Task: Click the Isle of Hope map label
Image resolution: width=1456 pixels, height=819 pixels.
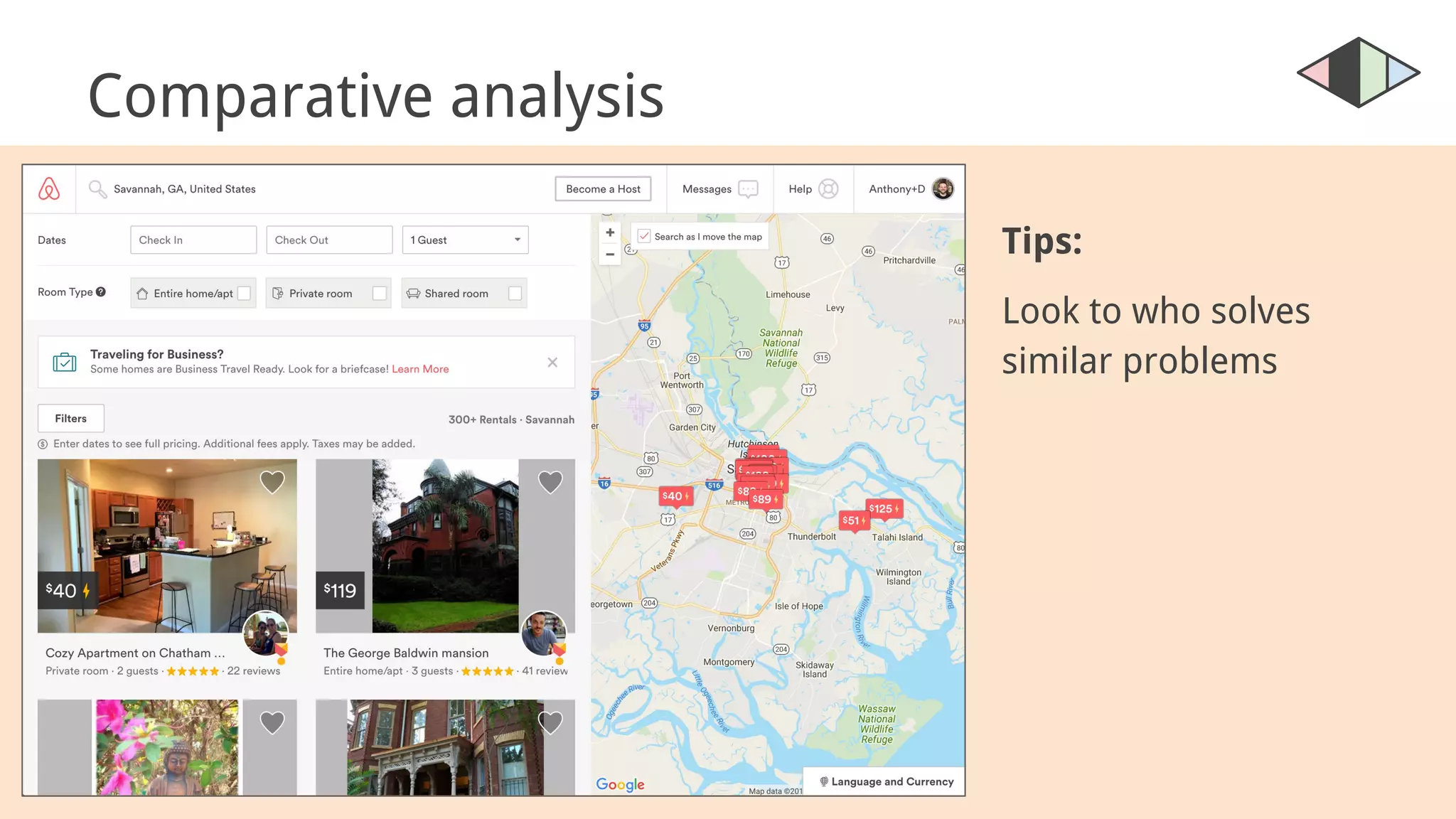Action: [799, 606]
